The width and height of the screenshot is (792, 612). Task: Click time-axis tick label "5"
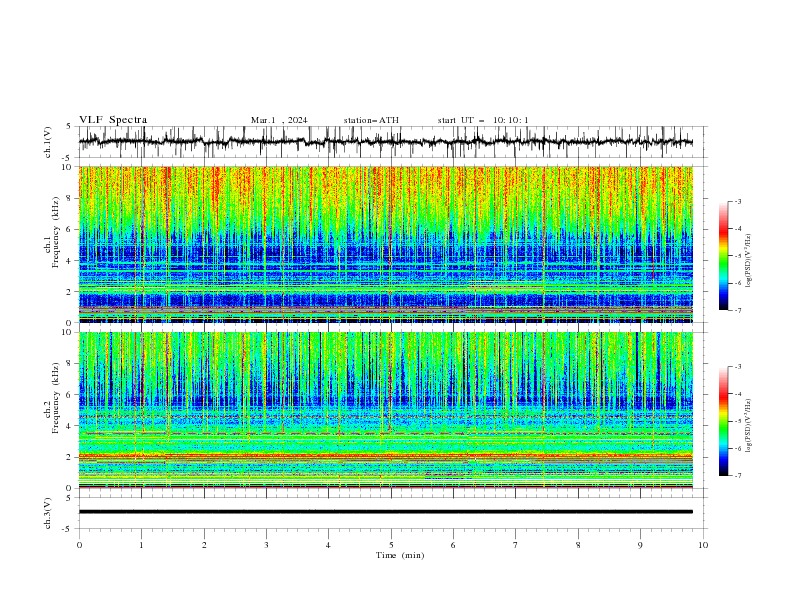391,545
